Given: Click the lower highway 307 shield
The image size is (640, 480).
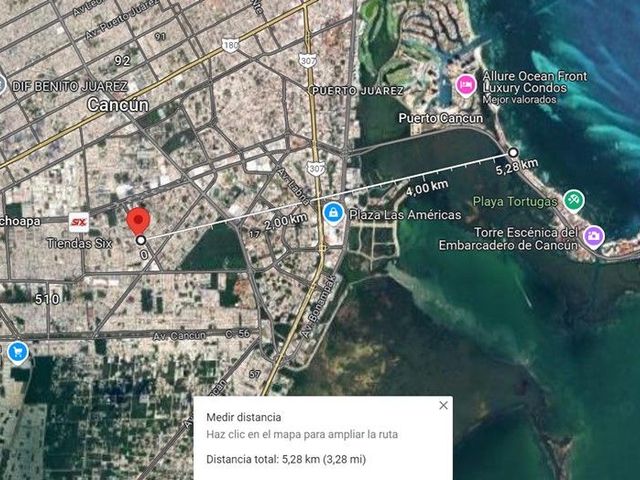Looking at the screenshot, I should coord(316,168).
